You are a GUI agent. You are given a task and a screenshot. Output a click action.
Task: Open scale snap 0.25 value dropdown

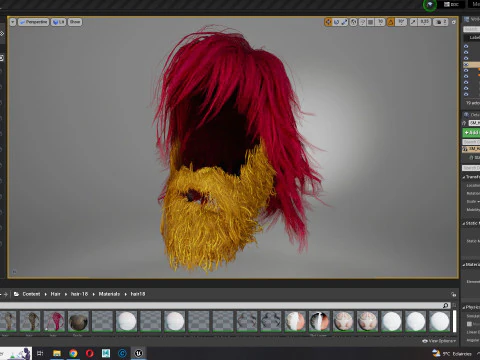(424, 22)
